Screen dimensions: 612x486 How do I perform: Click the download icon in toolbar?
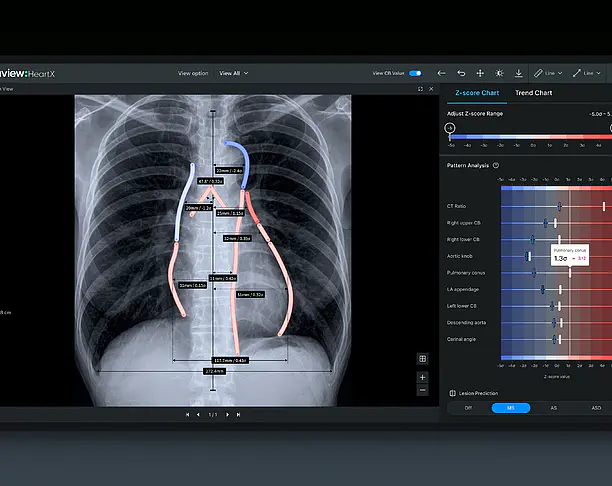point(518,73)
